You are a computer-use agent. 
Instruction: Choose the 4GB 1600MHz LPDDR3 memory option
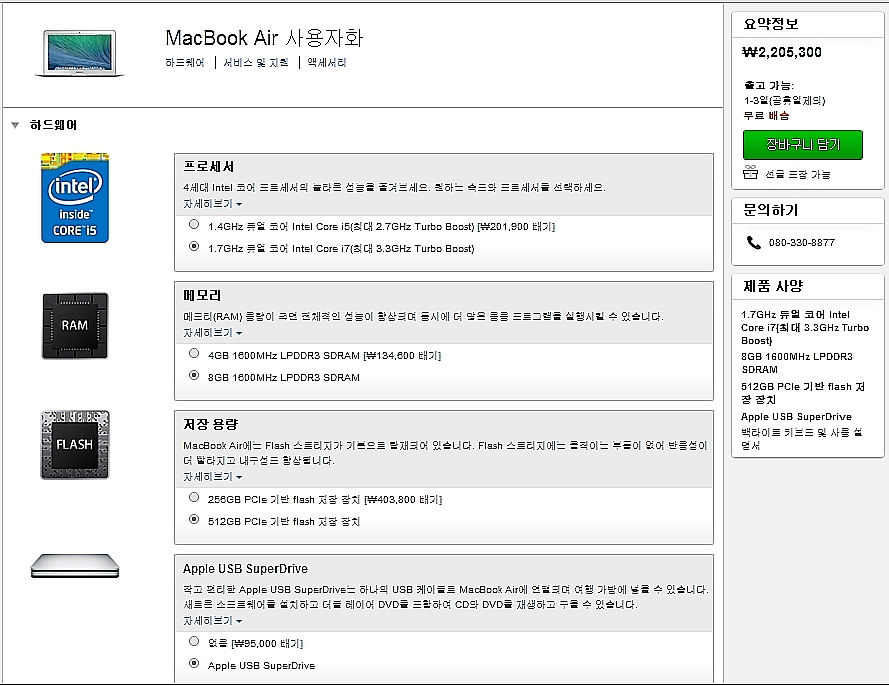[194, 354]
